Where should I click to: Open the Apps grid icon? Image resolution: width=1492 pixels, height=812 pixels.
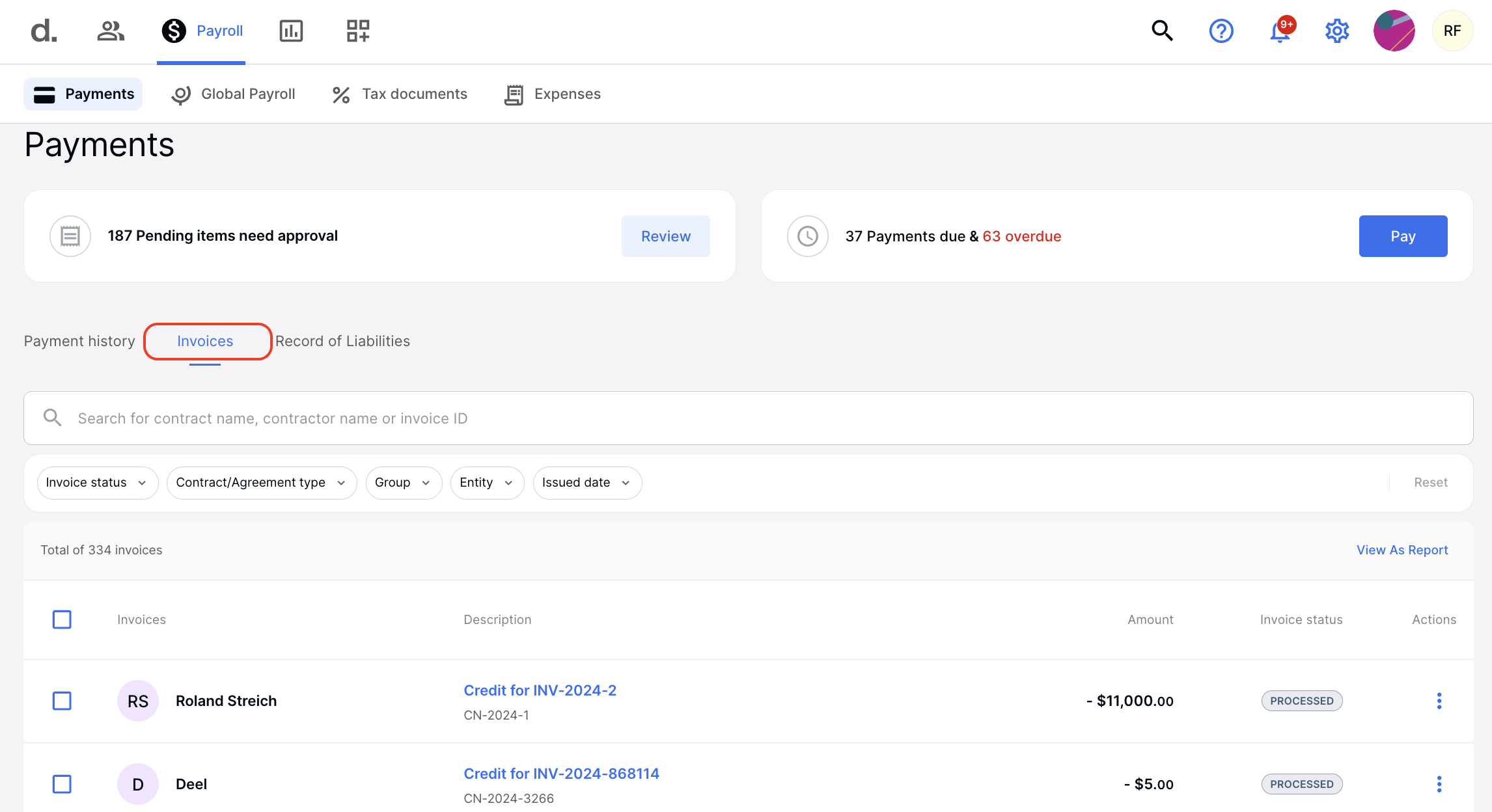tap(357, 30)
